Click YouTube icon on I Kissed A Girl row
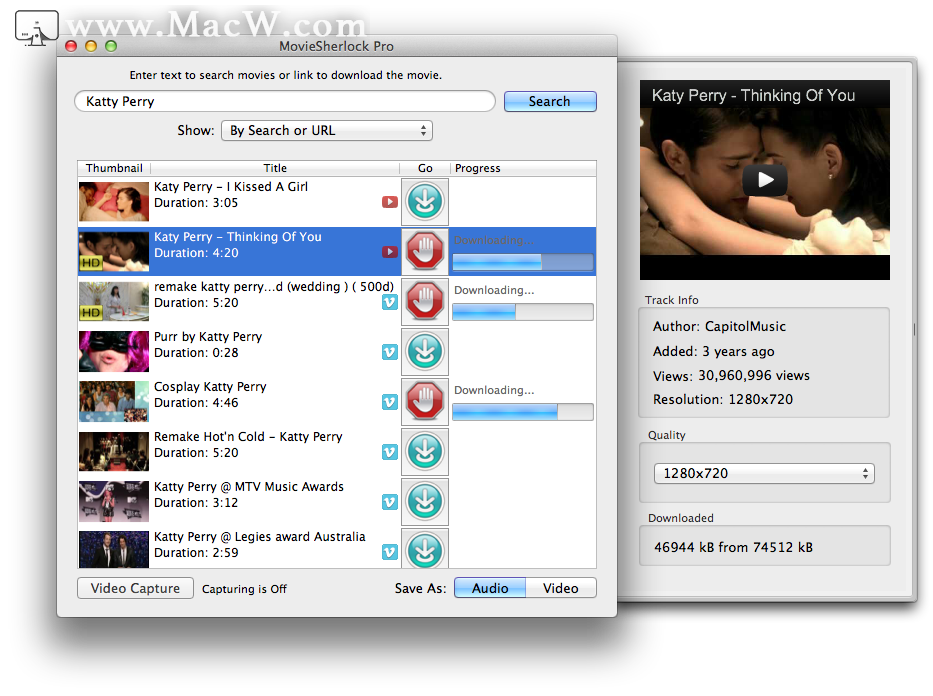The width and height of the screenshot is (933, 696). pyautogui.click(x=390, y=202)
